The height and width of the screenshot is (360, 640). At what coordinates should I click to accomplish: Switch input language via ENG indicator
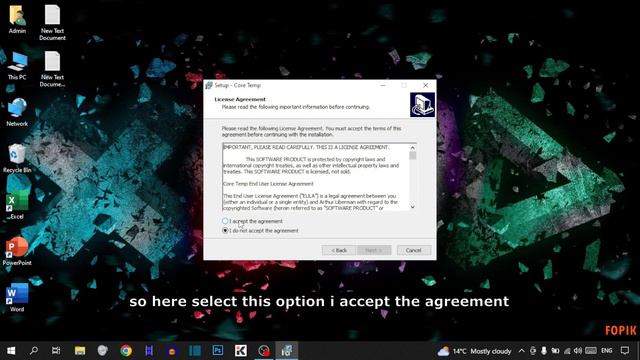coord(607,351)
